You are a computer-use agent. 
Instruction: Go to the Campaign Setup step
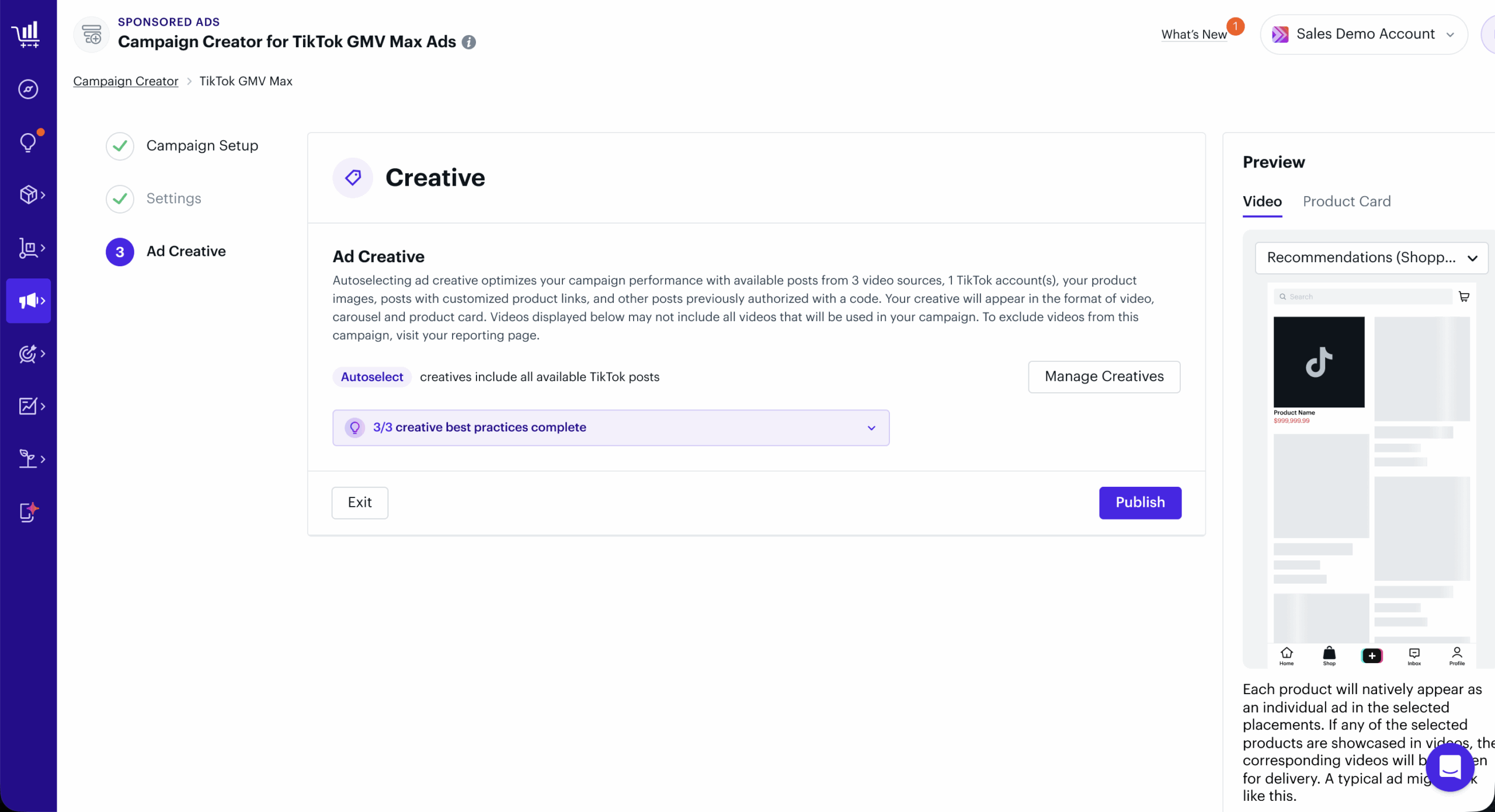click(x=201, y=145)
